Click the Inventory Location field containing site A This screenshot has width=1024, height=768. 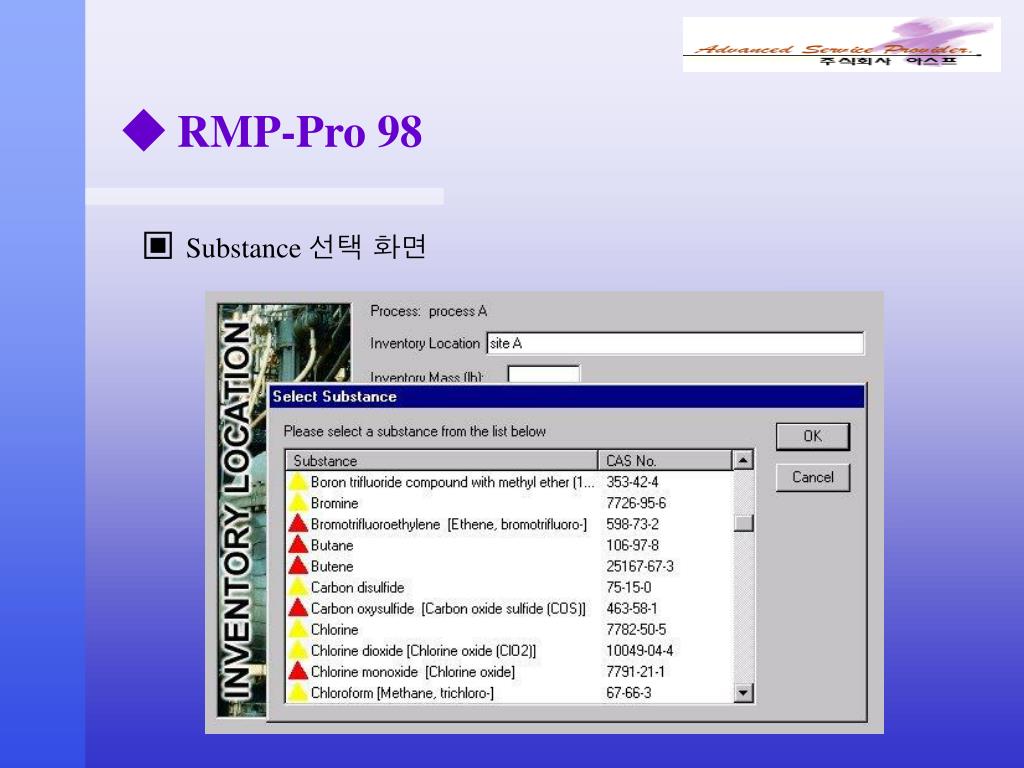[x=675, y=344]
